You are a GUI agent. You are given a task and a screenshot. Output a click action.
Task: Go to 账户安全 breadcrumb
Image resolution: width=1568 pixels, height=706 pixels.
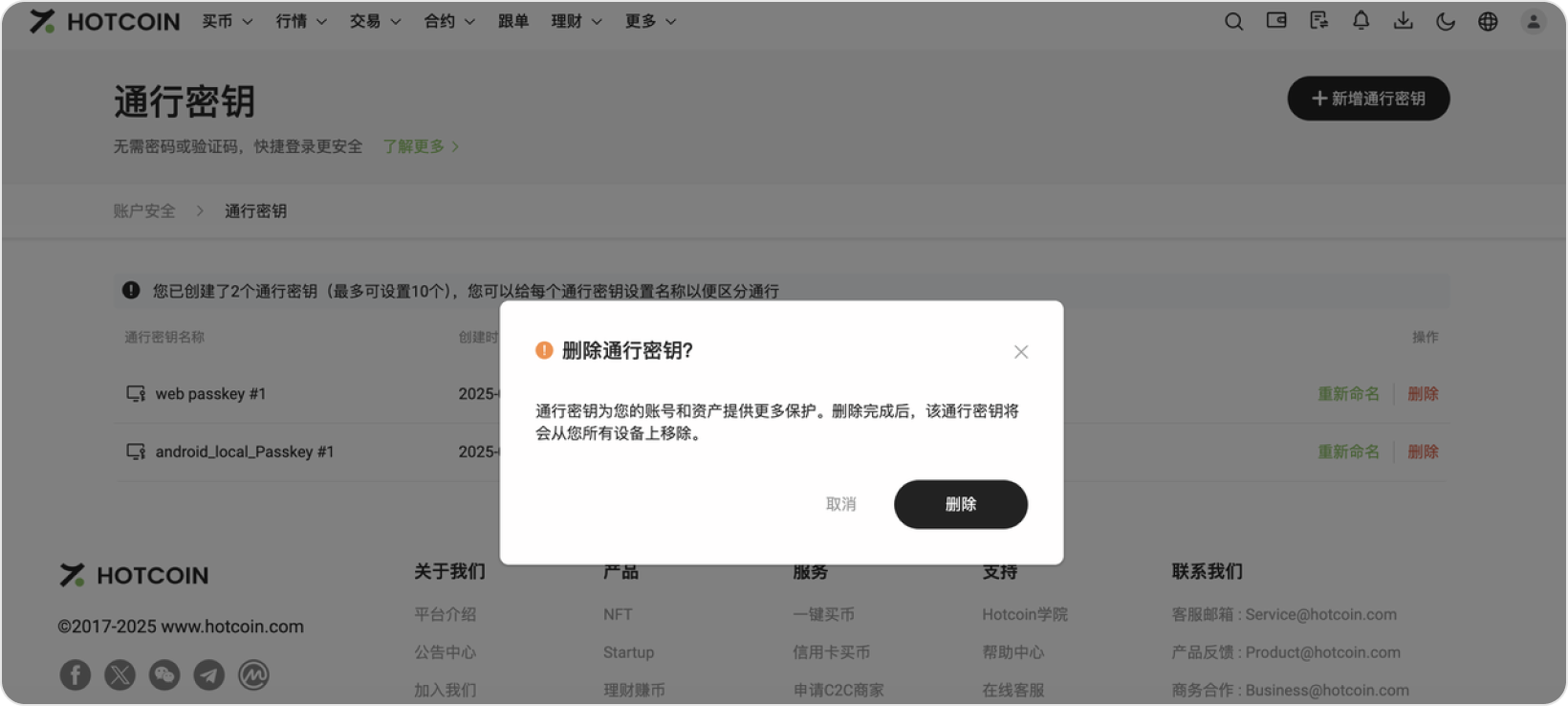(x=144, y=211)
